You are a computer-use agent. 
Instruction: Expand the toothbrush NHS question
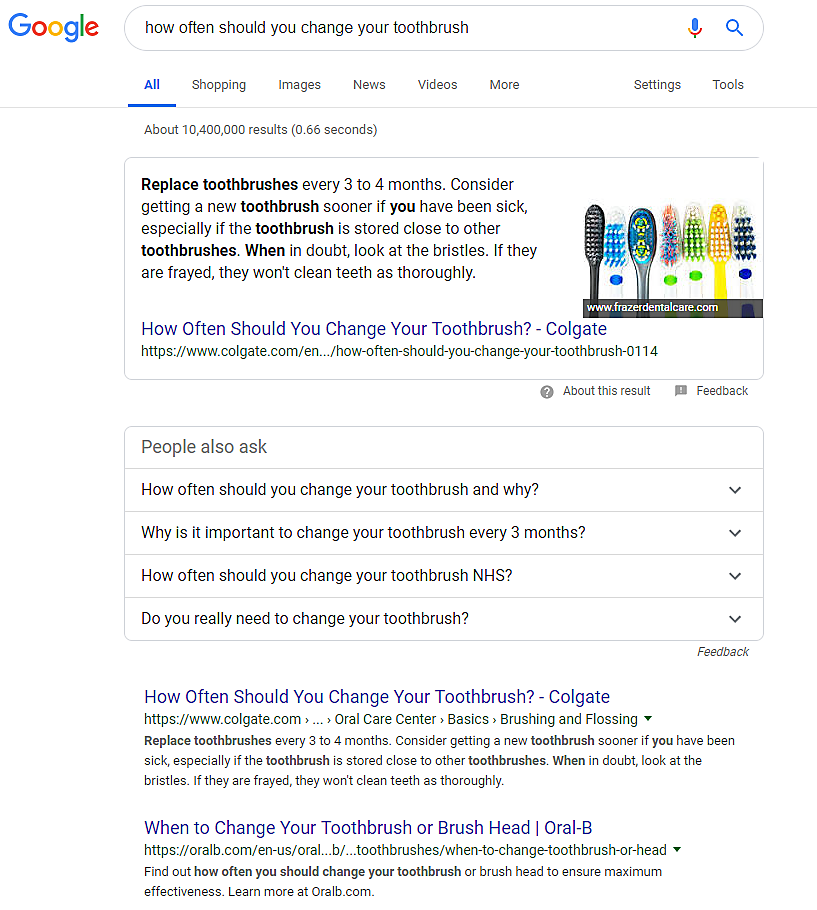point(735,576)
